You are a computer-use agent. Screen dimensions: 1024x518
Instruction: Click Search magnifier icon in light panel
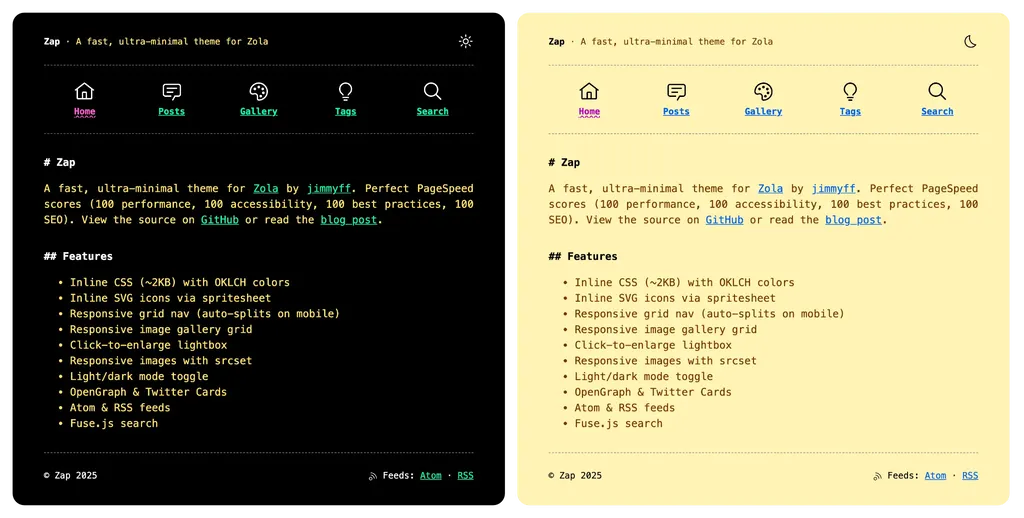(x=937, y=91)
